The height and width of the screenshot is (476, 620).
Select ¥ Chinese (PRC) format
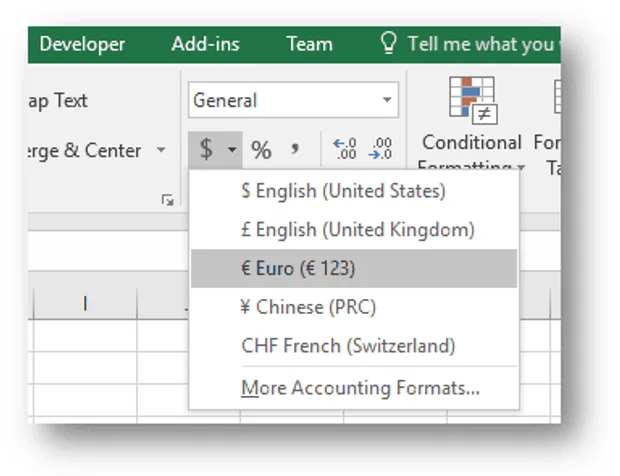pyautogui.click(x=354, y=307)
